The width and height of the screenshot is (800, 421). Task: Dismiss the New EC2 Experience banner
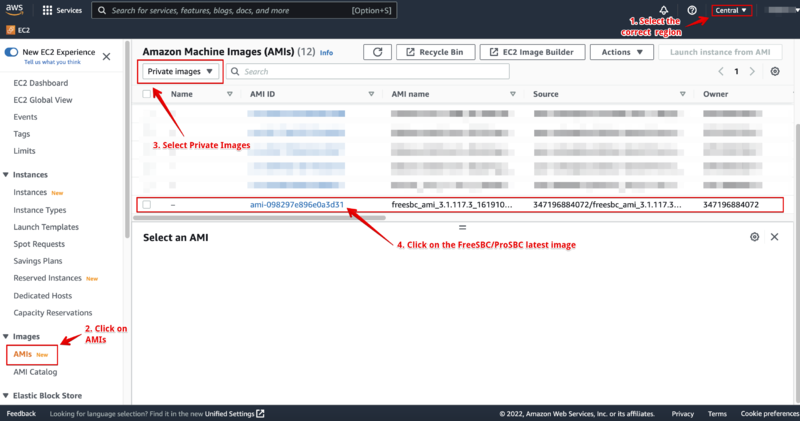[106, 57]
